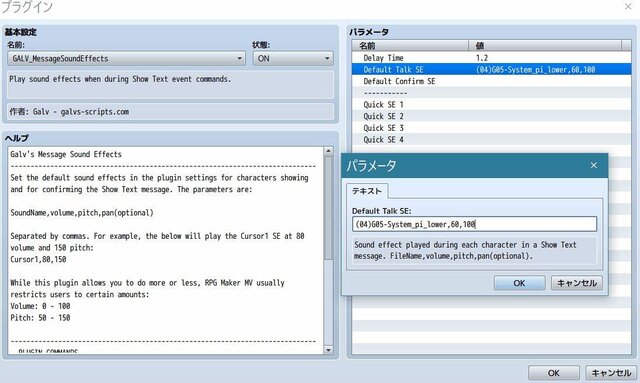Open the status ON dropdown

293,58
